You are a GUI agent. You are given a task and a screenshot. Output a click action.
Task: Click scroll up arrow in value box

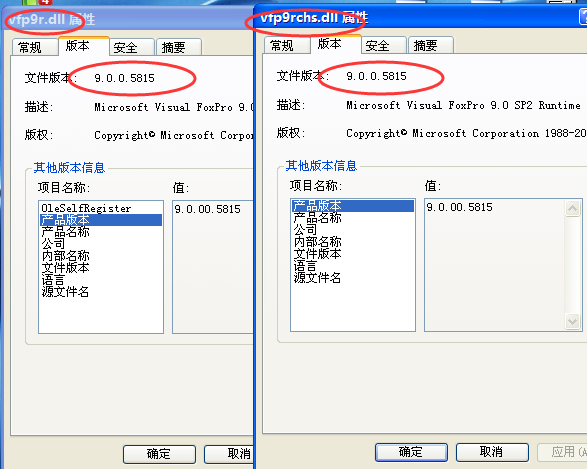pyautogui.click(x=572, y=208)
